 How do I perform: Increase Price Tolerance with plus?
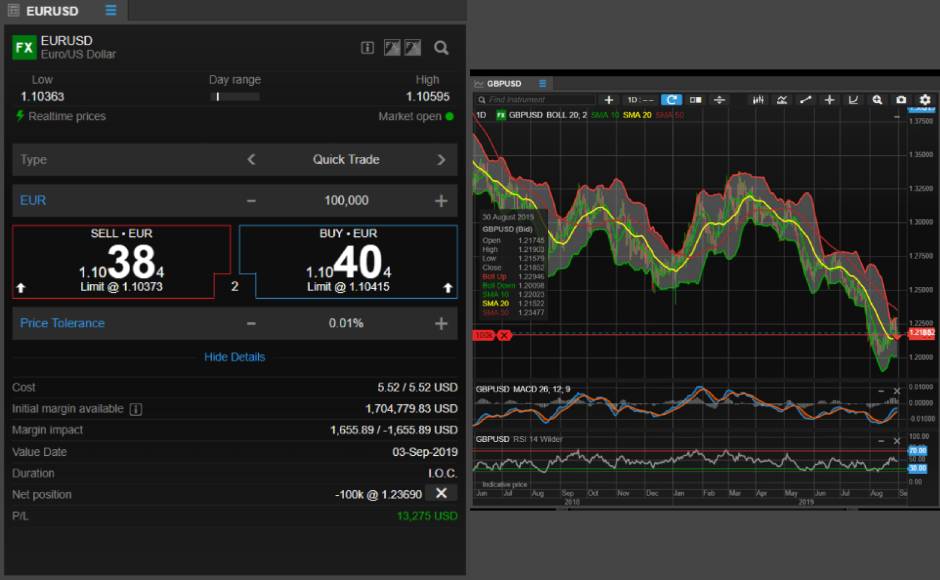pos(441,323)
